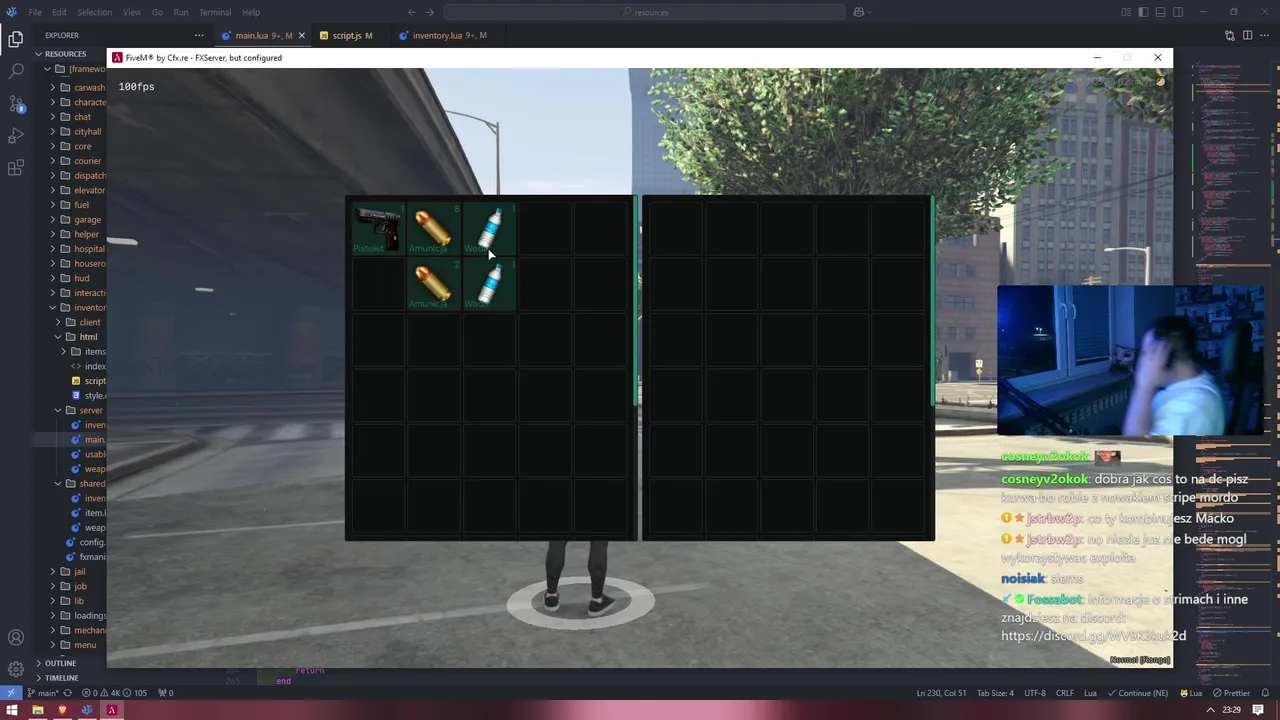Collapse the html folder
Image resolution: width=1280 pixels, height=720 pixels.
coord(78,337)
